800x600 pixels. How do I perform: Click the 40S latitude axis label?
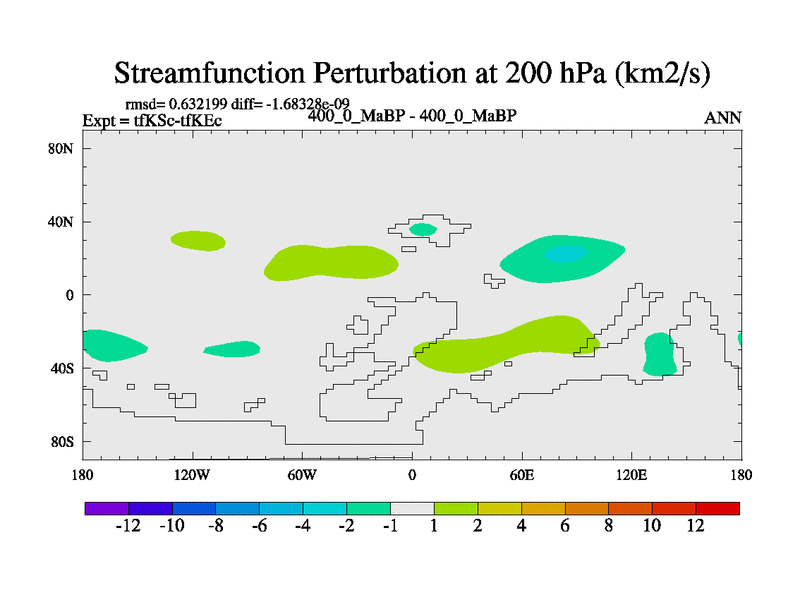[x=63, y=368]
